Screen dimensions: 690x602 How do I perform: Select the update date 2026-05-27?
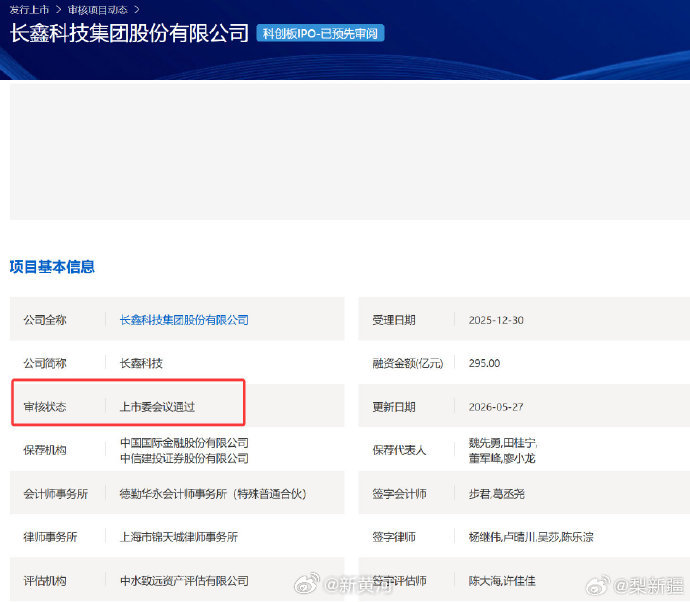click(496, 407)
